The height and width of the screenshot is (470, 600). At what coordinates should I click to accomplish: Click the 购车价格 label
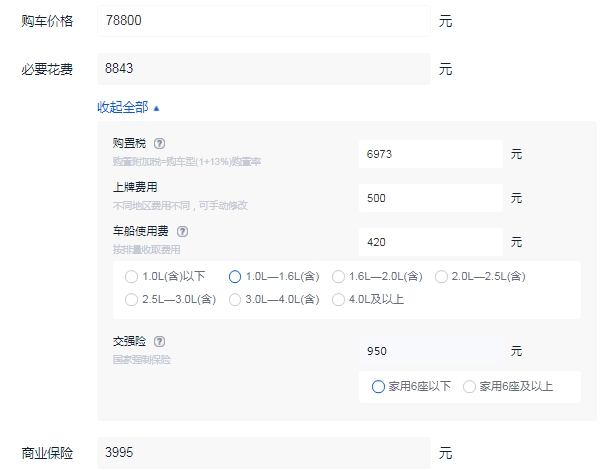tap(47, 21)
